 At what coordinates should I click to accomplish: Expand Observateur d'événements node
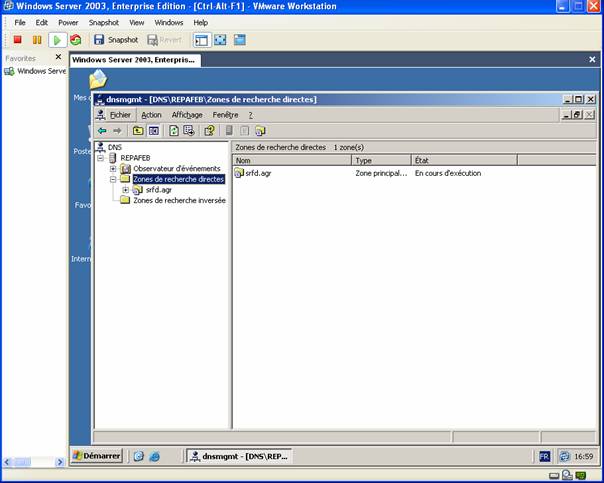(113, 169)
